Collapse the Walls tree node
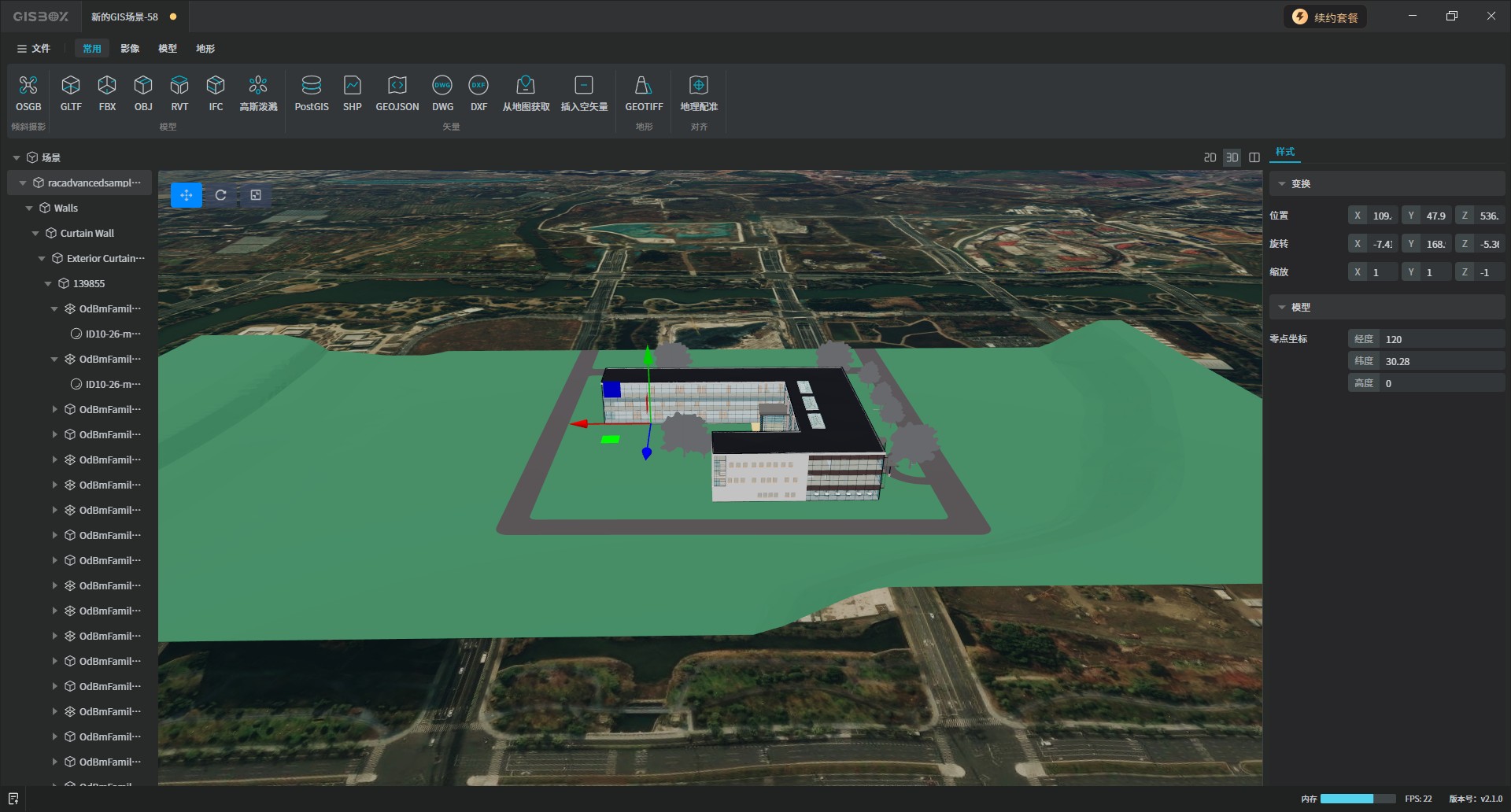1511x812 pixels. (x=29, y=209)
